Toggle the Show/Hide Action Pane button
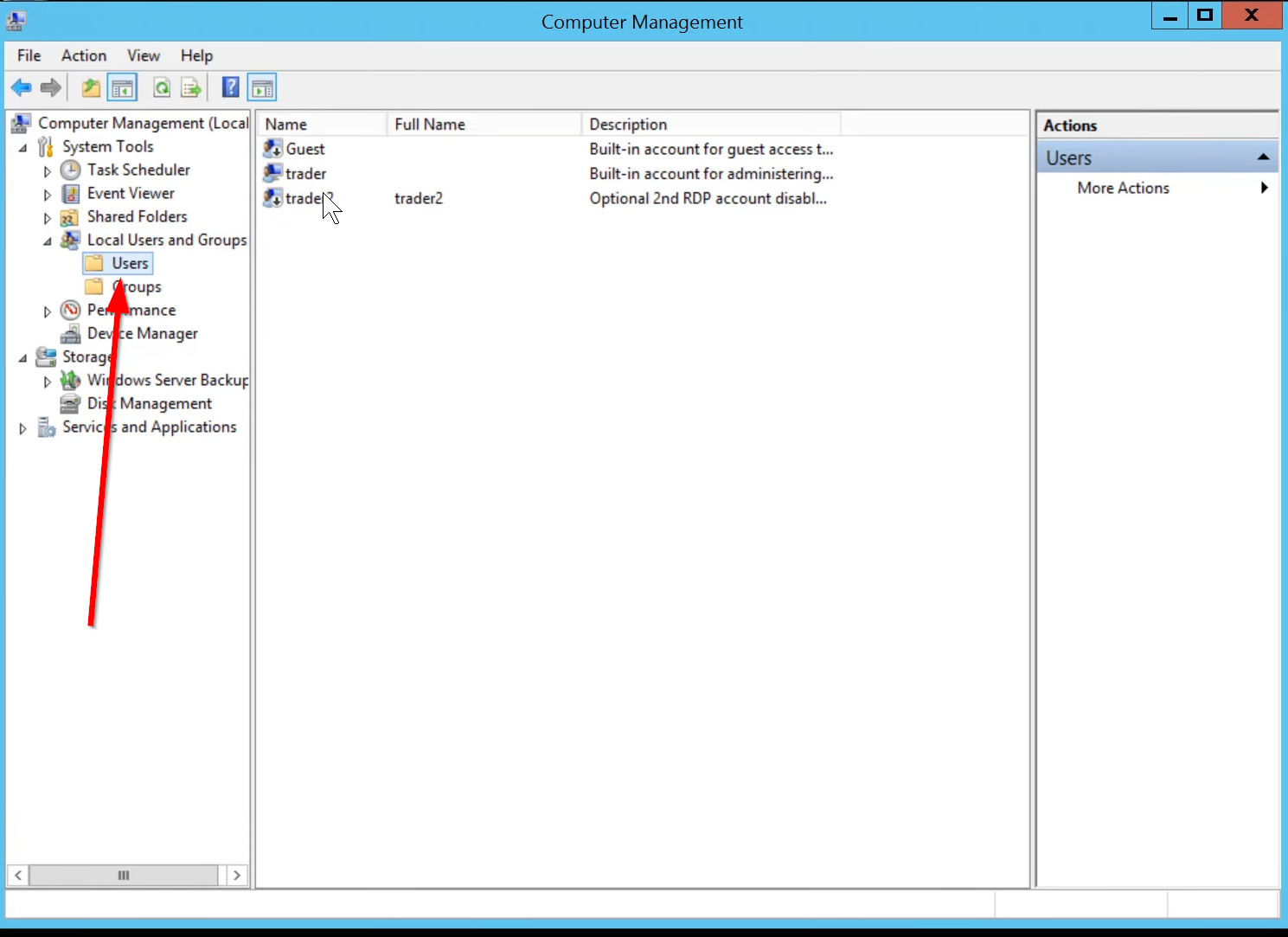The height and width of the screenshot is (937, 1288). 262,87
